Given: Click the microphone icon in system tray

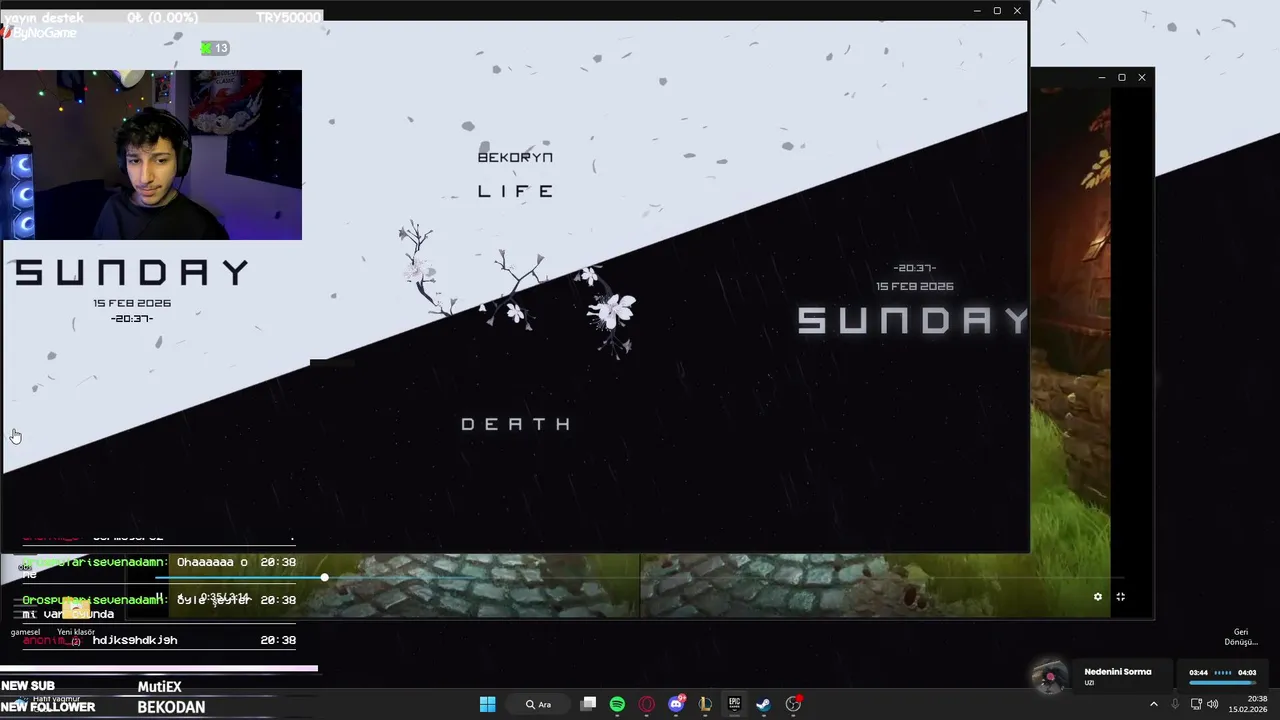Looking at the screenshot, I should point(1175,704).
